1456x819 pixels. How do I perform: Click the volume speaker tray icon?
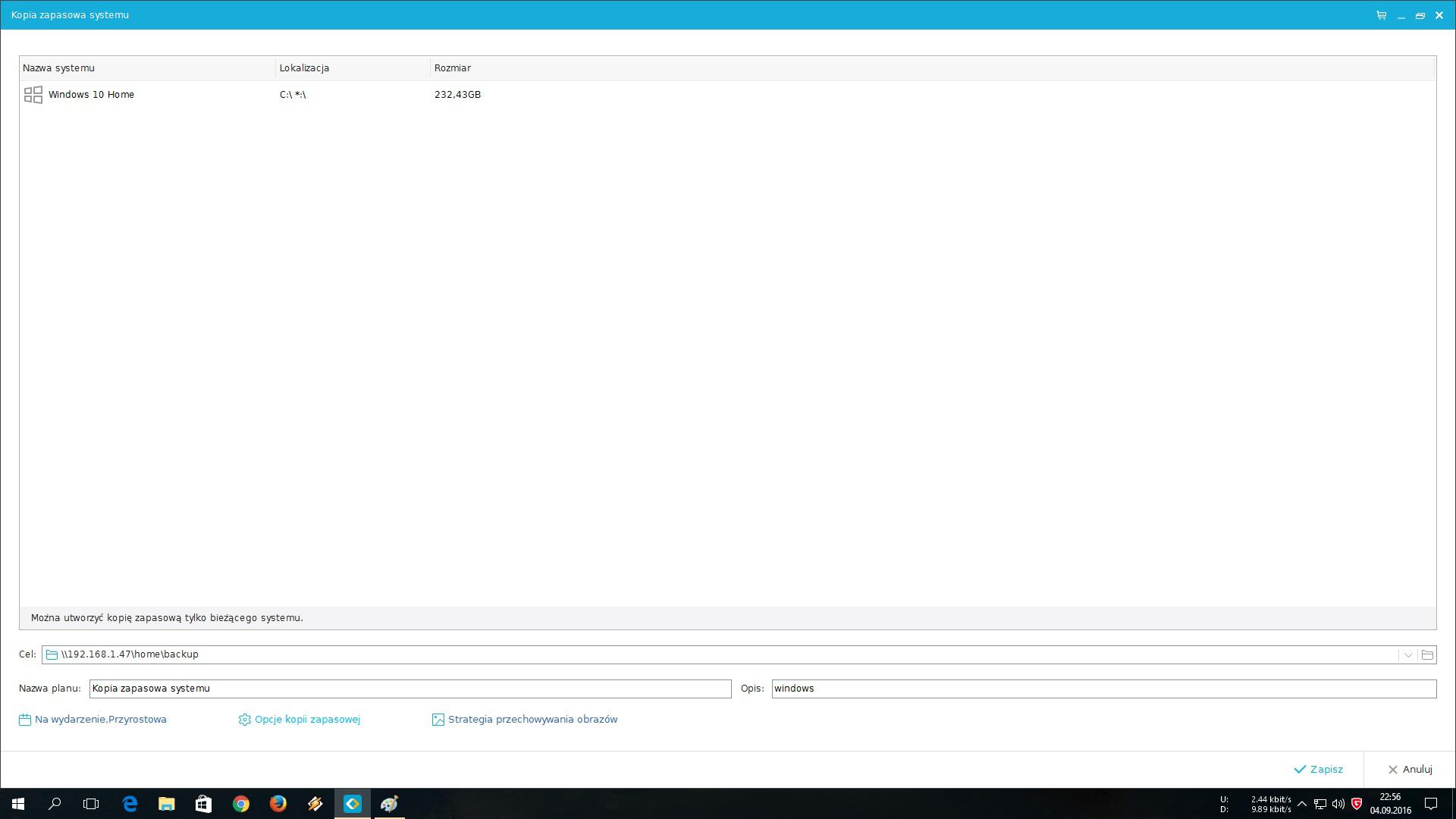pos(1338,804)
